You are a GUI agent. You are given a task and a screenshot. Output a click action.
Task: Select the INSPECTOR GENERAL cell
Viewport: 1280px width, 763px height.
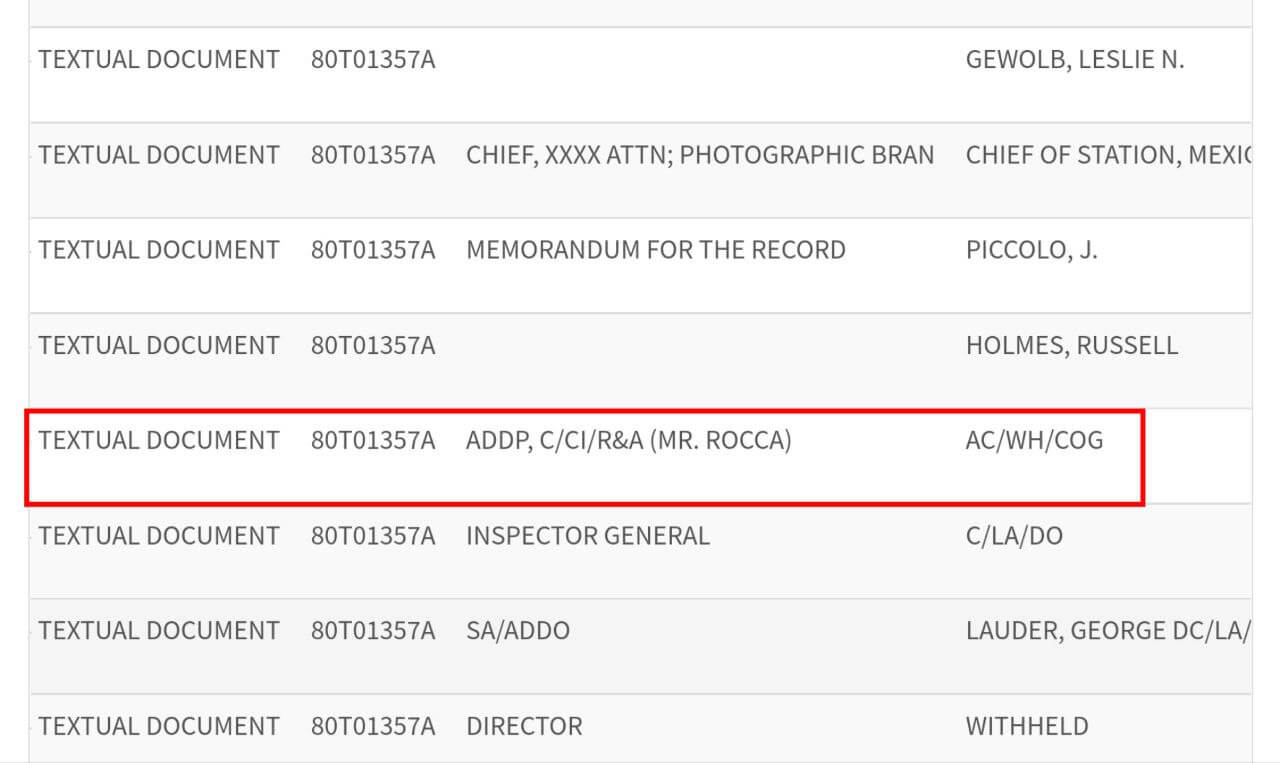pos(587,537)
